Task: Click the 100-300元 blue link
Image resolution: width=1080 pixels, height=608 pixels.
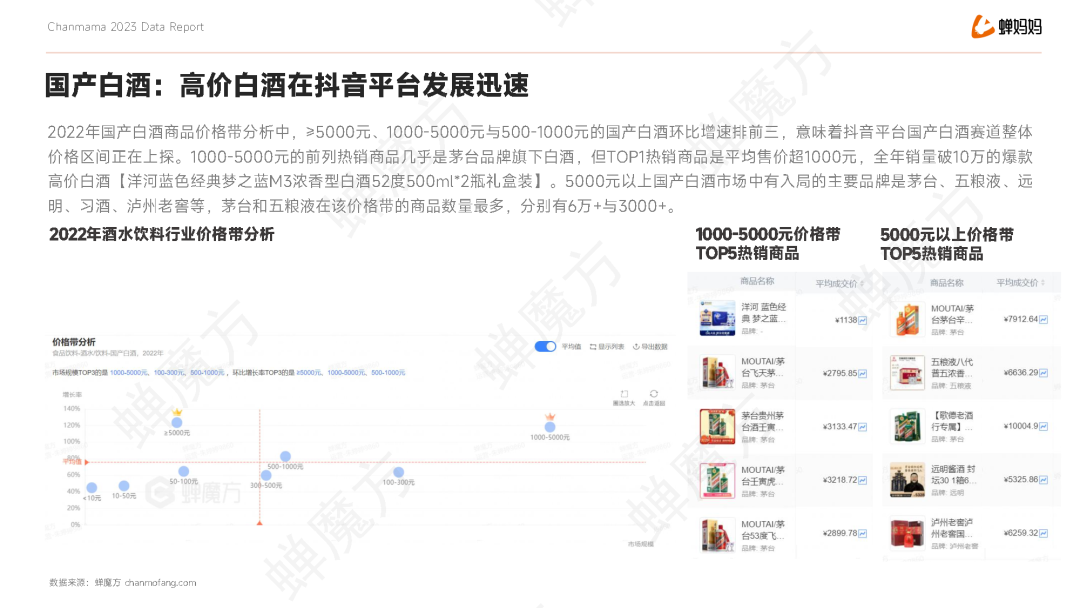Action: (x=169, y=373)
